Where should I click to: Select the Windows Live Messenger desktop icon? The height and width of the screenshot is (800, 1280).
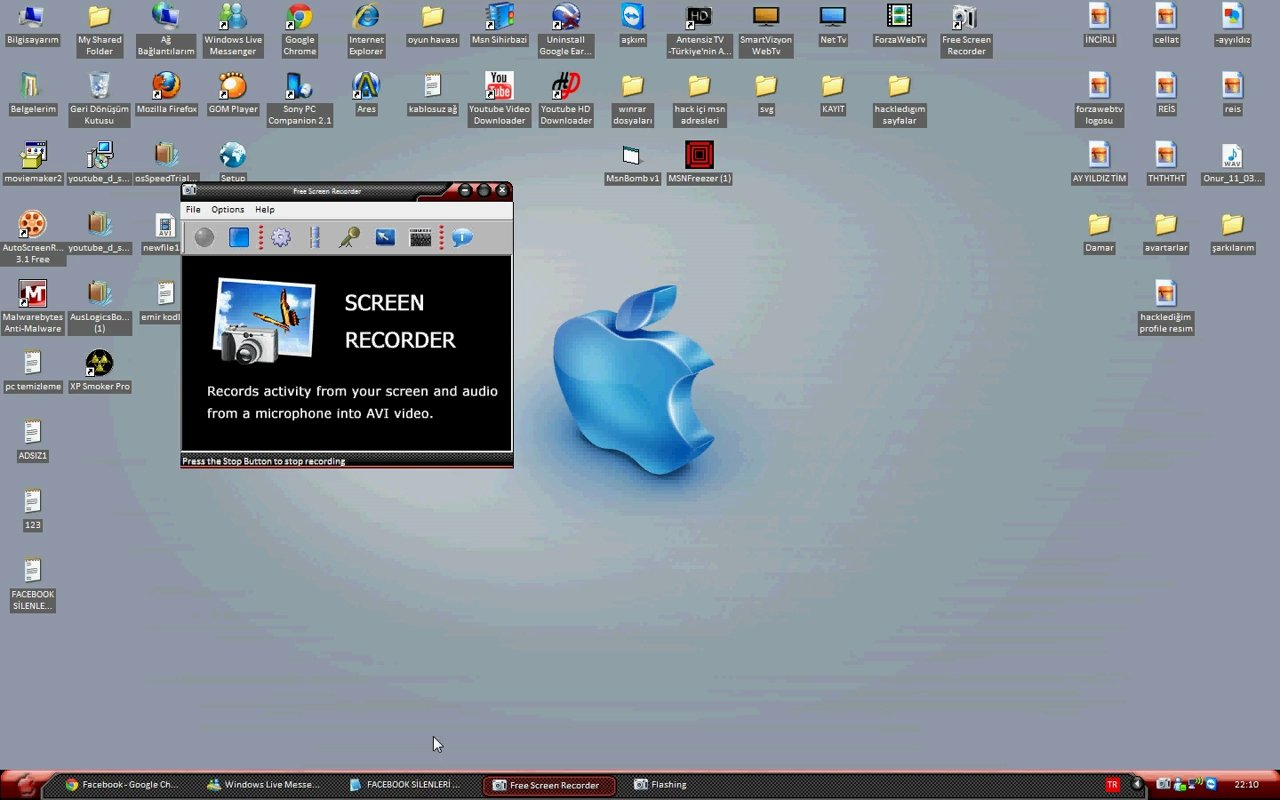point(233,30)
